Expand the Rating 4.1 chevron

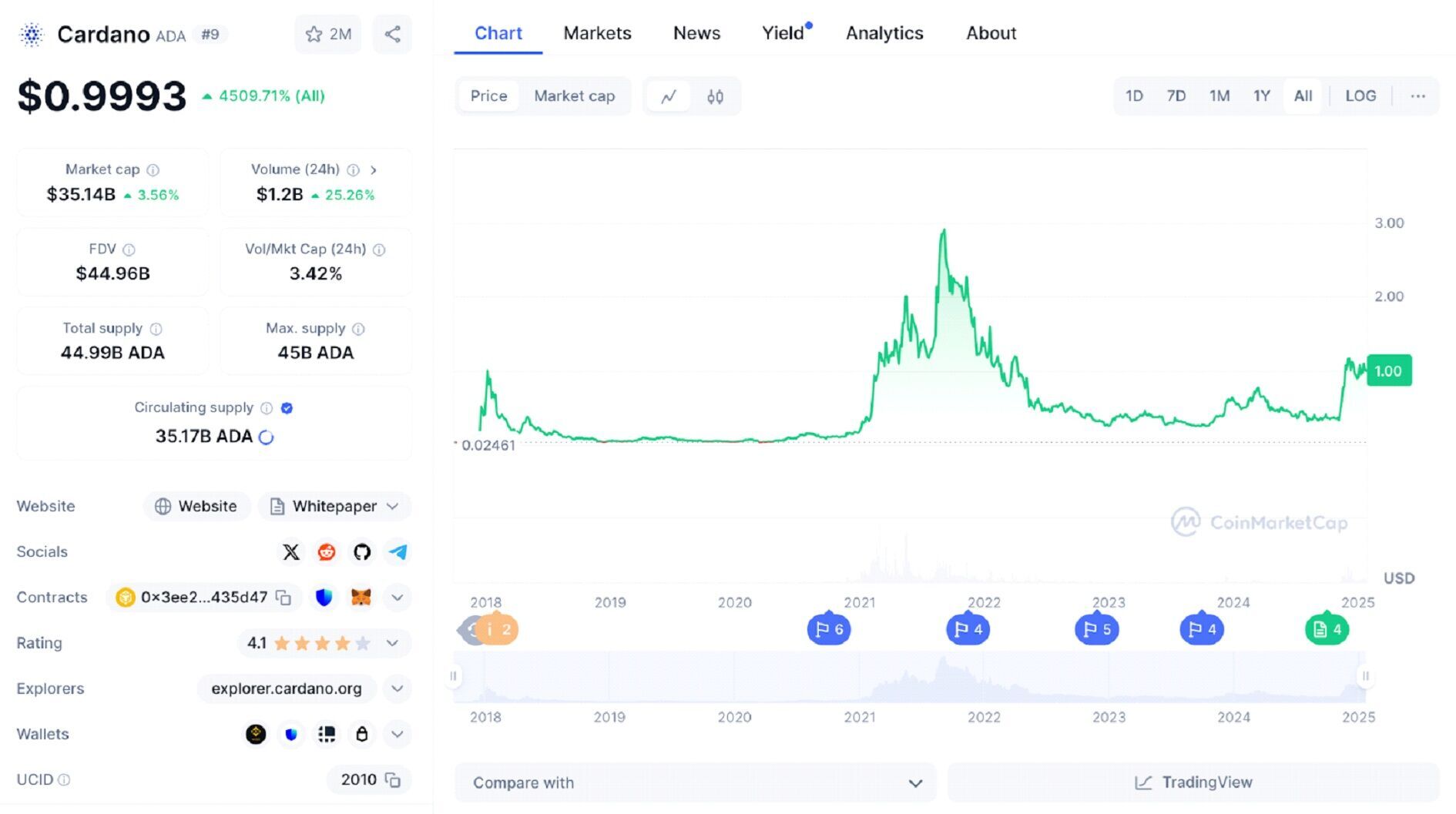tap(392, 643)
